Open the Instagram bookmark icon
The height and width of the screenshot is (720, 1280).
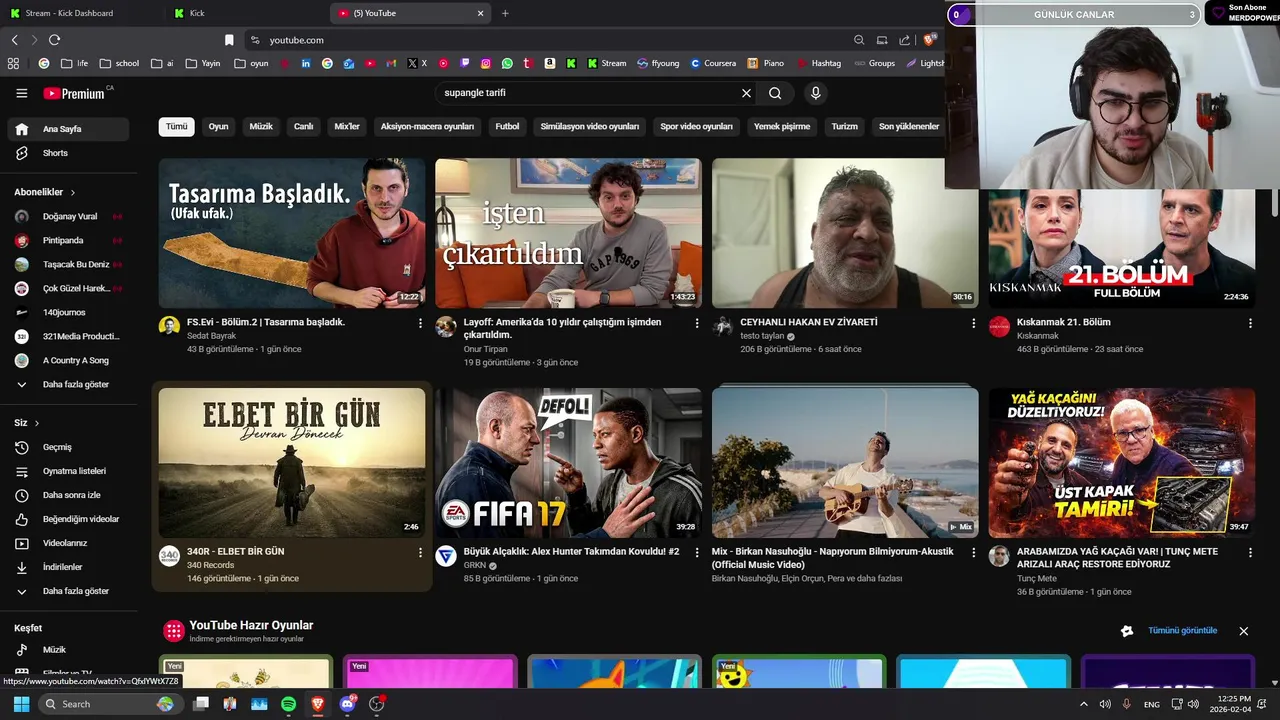(486, 63)
